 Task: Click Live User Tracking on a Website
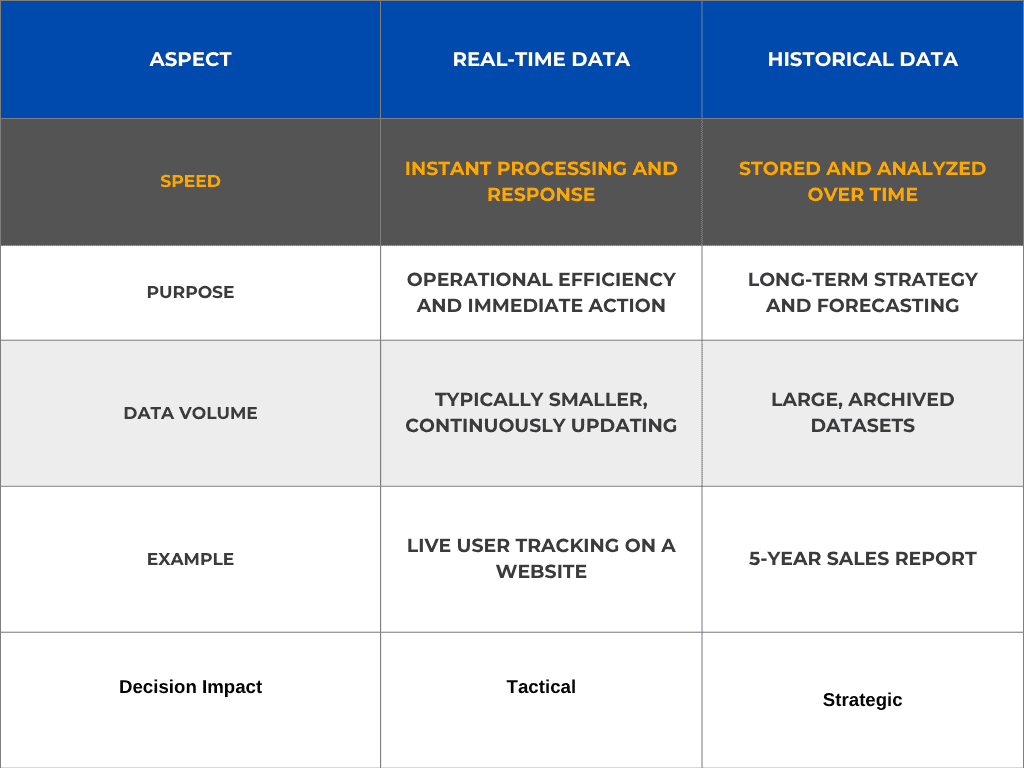pyautogui.click(x=541, y=558)
